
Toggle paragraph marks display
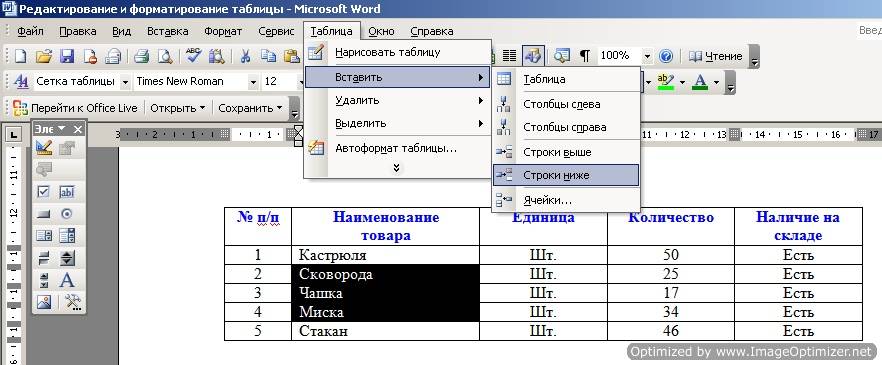pyautogui.click(x=585, y=56)
